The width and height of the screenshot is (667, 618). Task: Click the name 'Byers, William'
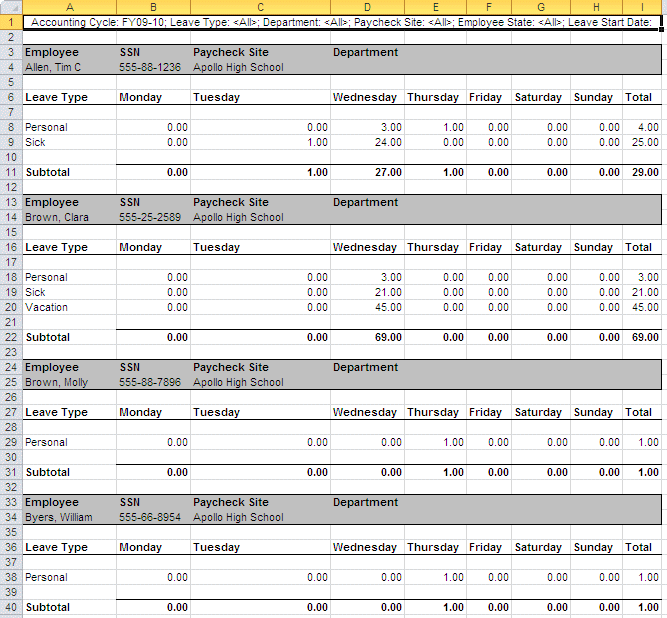tap(59, 517)
